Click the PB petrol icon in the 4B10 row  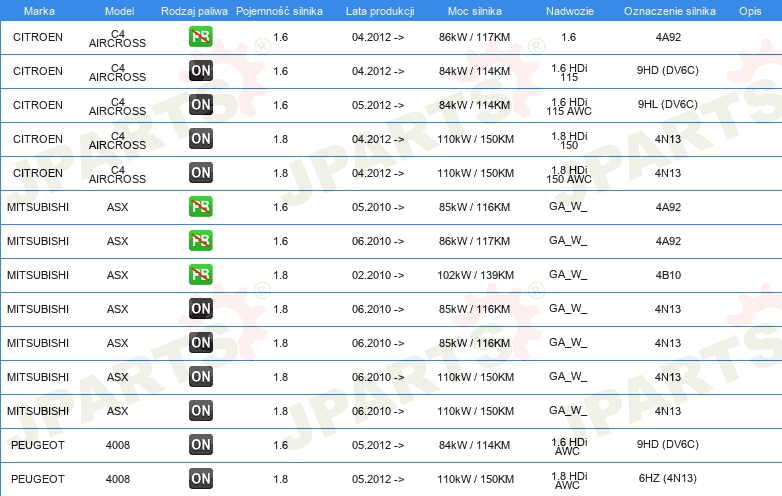200,275
